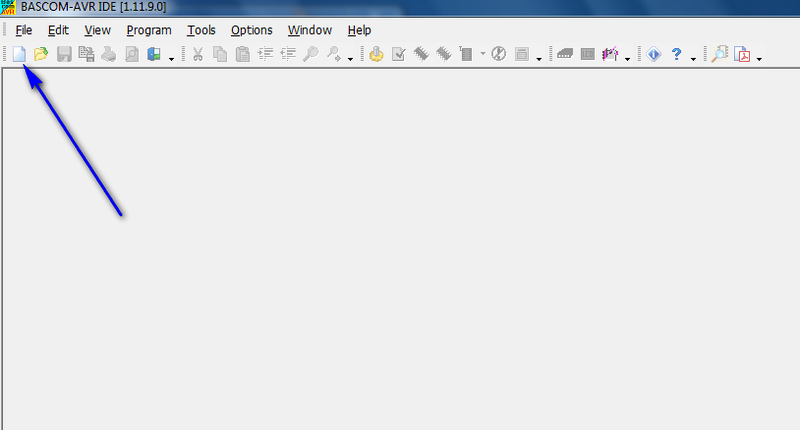Click the Save floppy disk icon
Screen dimensions: 800x430
64,54
